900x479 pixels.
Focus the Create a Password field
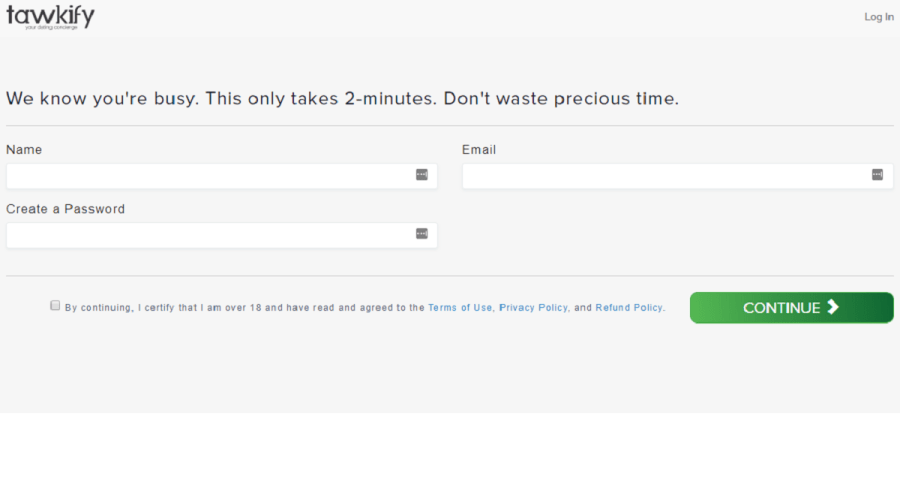[210, 235]
